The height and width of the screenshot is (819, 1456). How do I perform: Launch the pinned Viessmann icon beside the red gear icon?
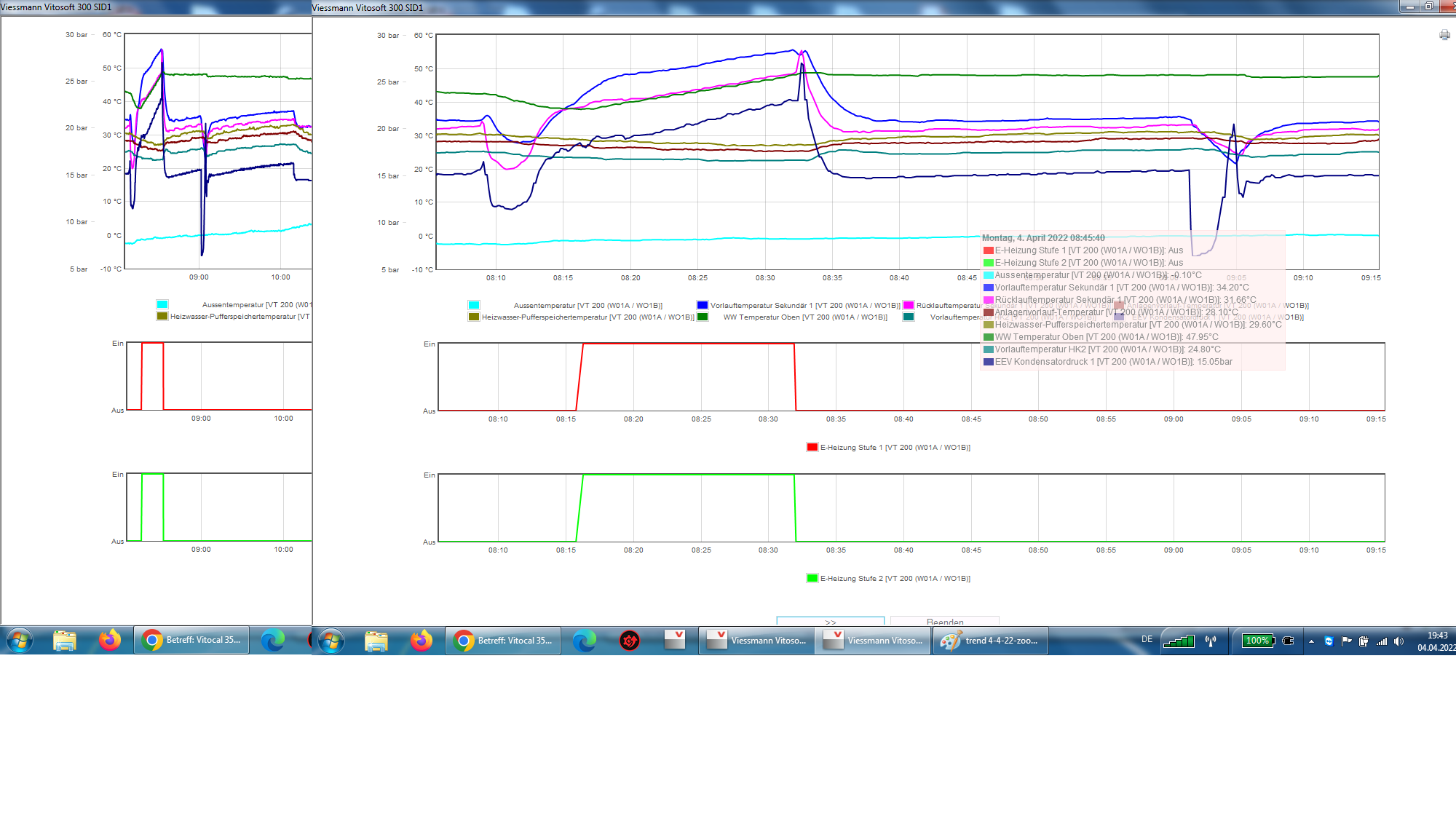pos(675,640)
